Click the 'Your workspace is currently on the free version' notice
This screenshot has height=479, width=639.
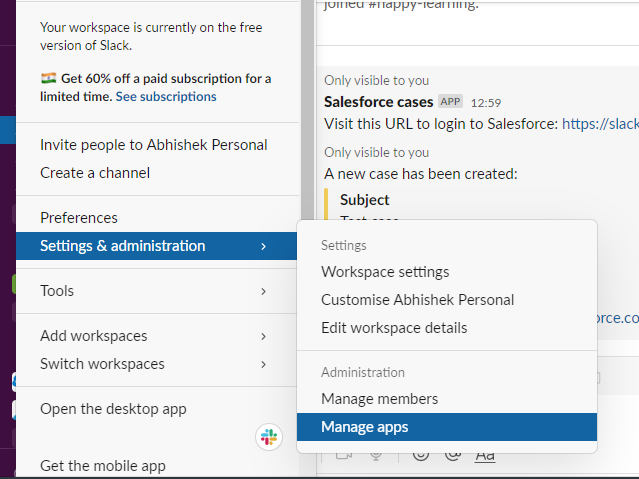coord(151,36)
